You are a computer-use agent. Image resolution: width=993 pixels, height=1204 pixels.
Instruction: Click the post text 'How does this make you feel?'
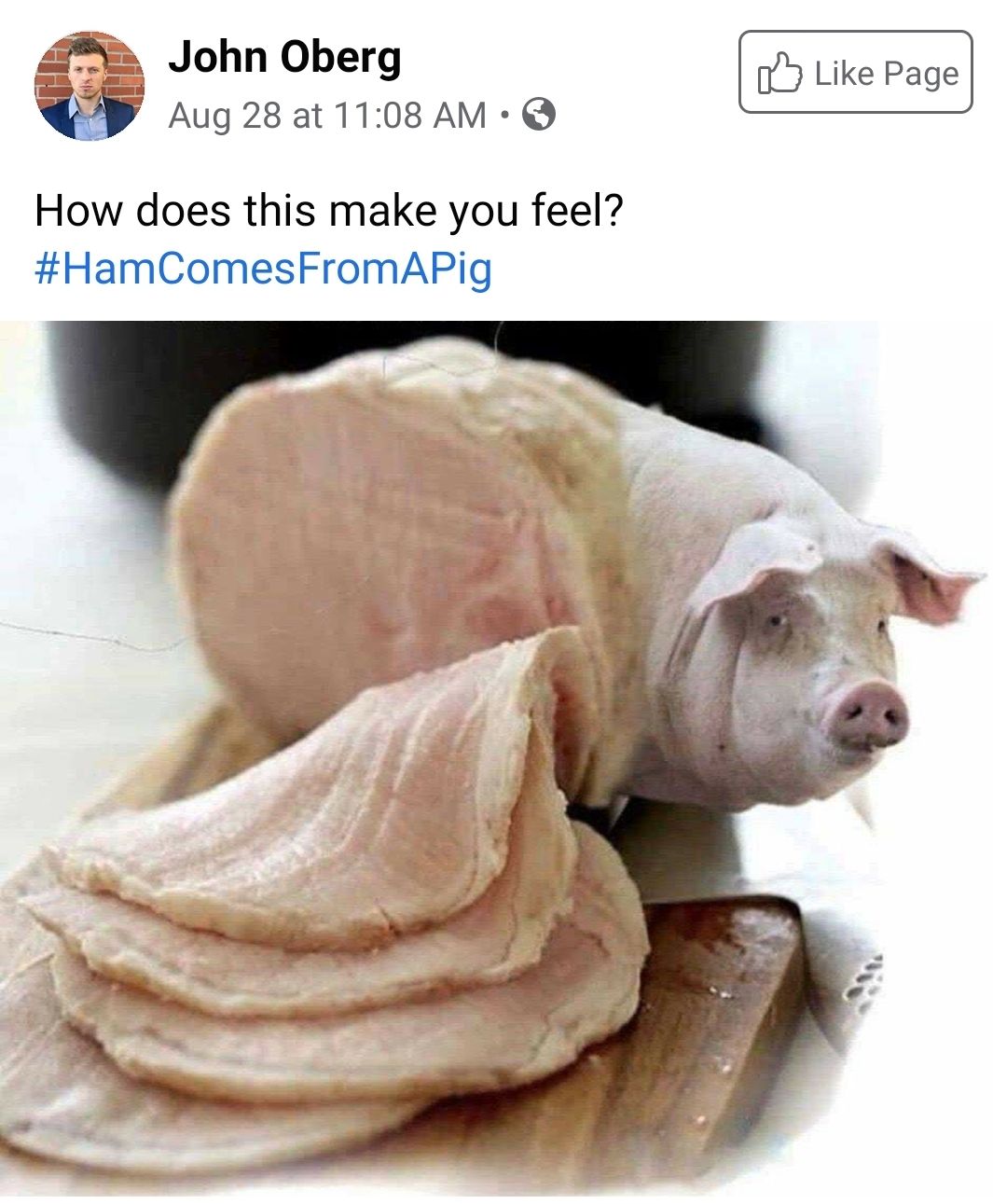[328, 211]
